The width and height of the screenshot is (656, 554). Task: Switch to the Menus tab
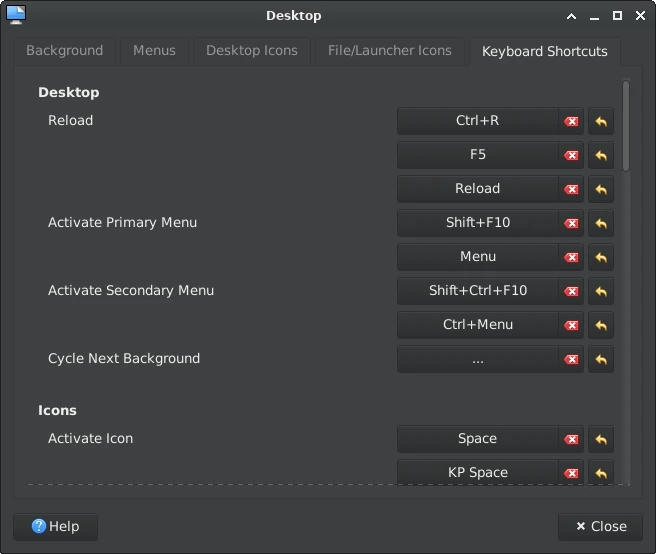tap(154, 51)
